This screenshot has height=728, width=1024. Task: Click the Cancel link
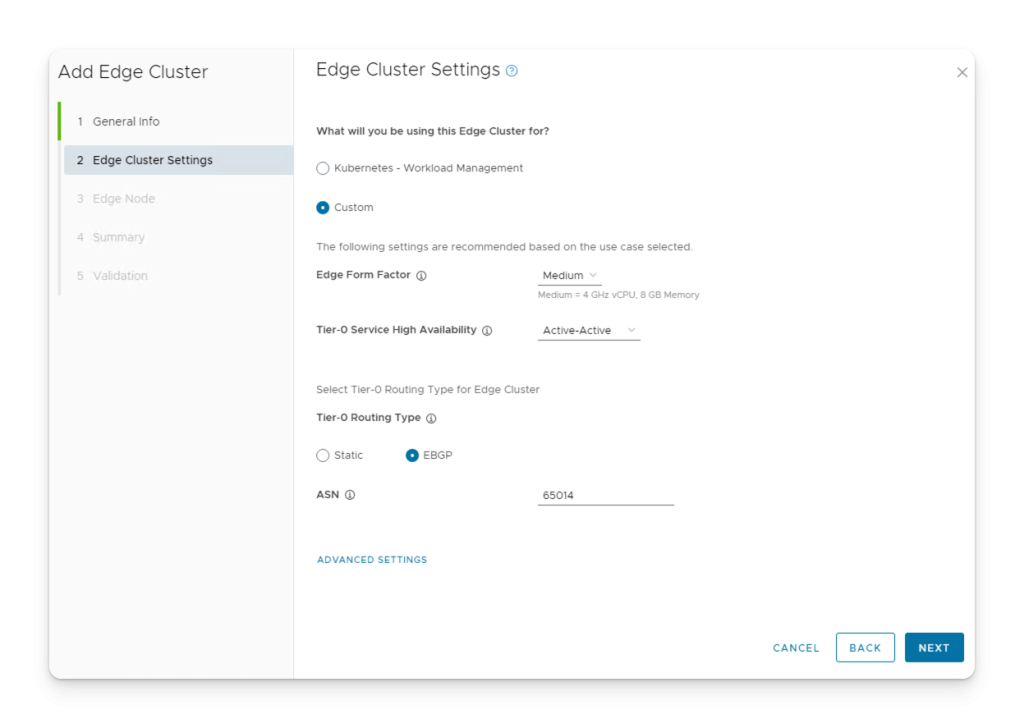796,648
